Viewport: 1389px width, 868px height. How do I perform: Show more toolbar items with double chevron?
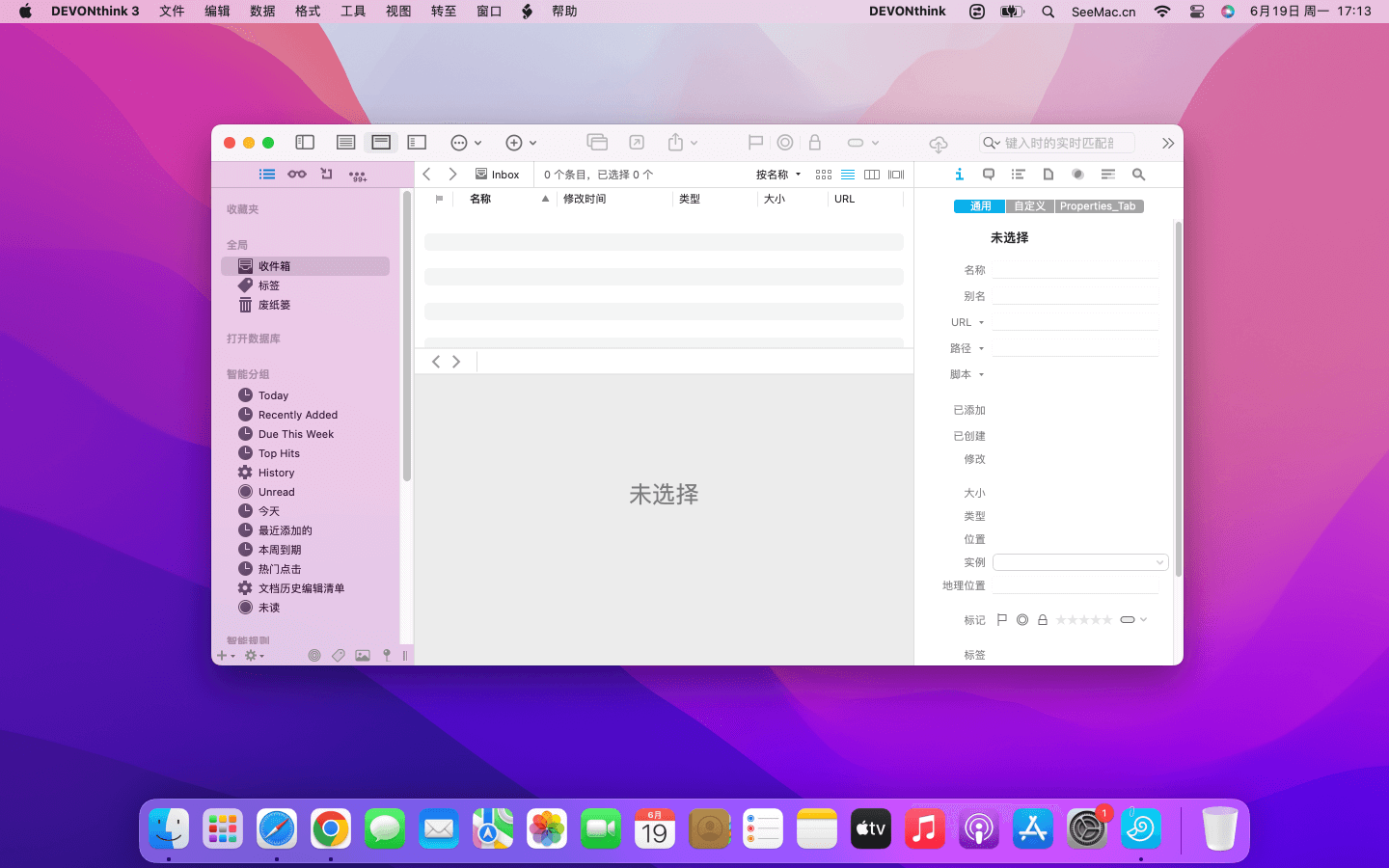tap(1168, 143)
